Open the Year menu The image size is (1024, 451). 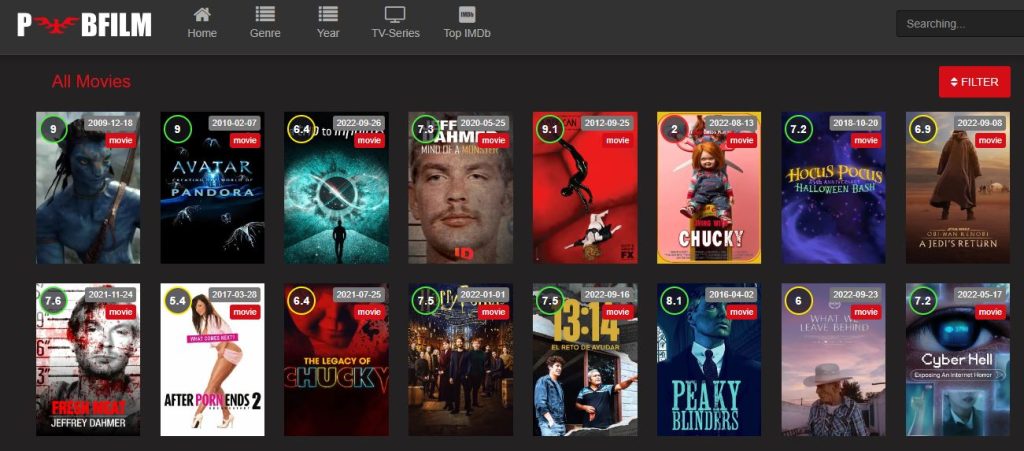[328, 23]
